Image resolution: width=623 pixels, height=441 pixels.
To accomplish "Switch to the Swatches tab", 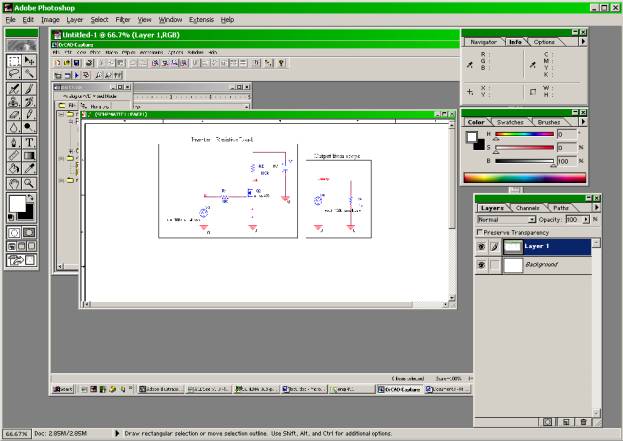I will point(512,122).
